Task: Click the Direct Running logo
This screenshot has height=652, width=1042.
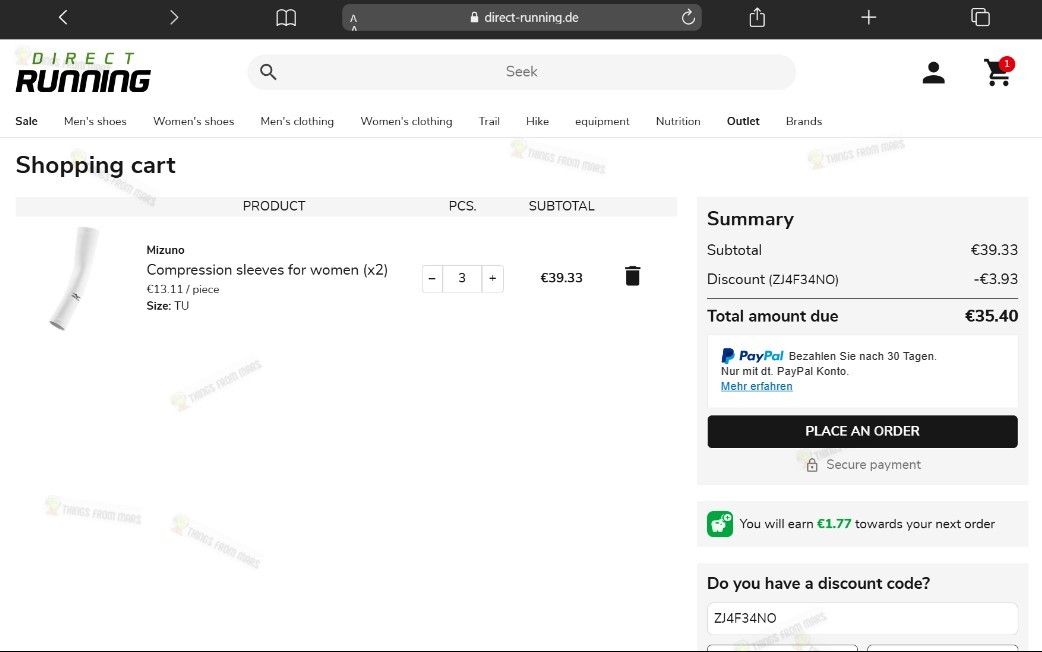Action: coord(83,72)
